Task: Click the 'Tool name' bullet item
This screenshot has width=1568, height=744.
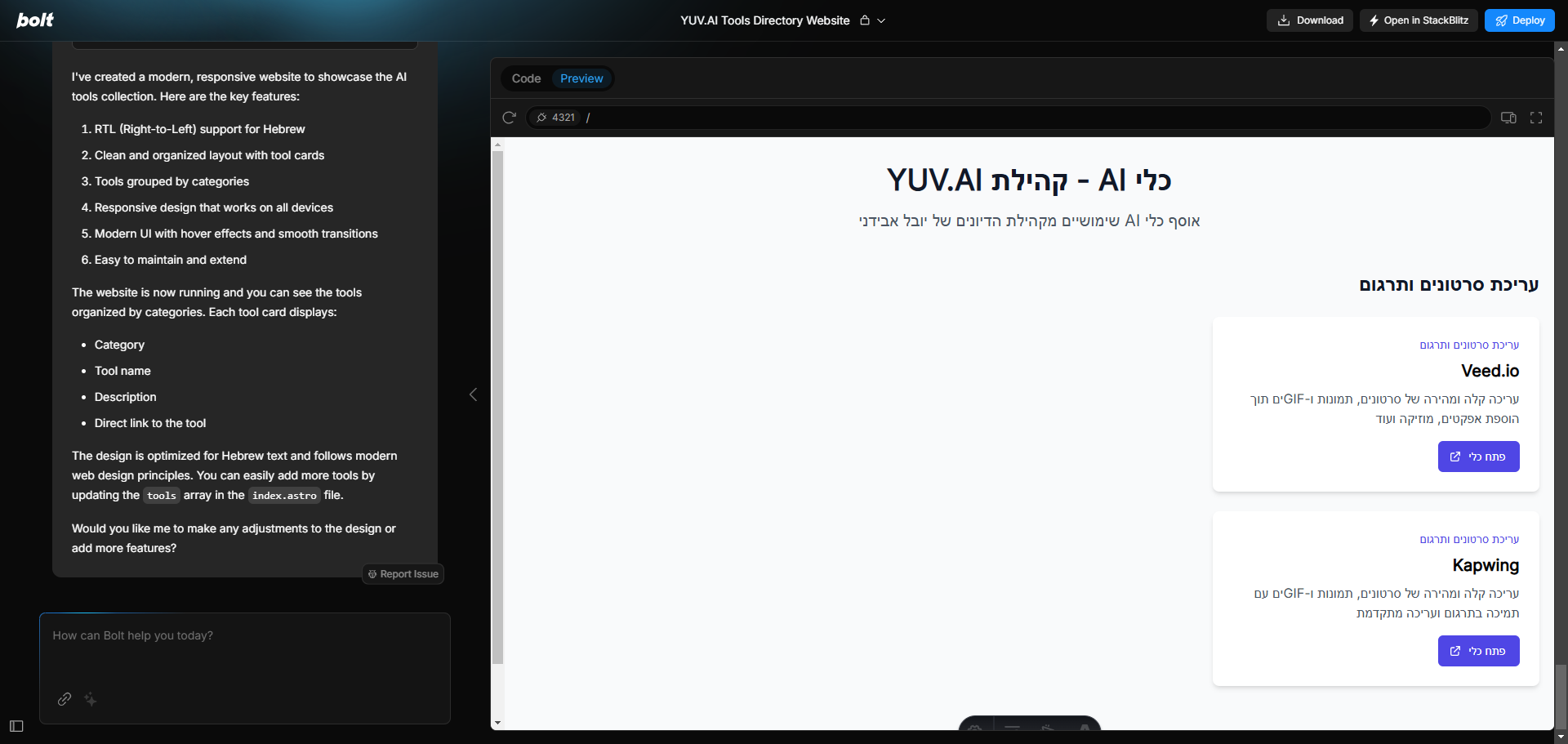Action: pyautogui.click(x=122, y=371)
